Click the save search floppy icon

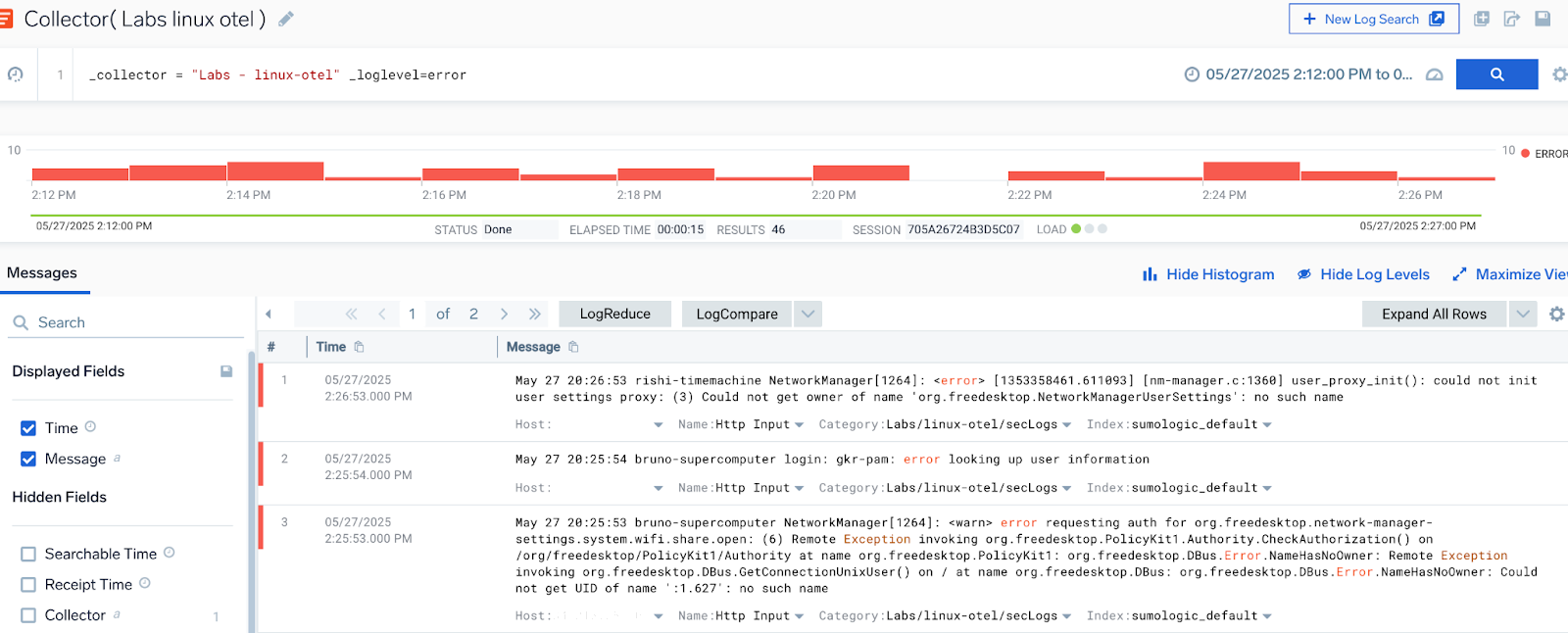(1543, 19)
